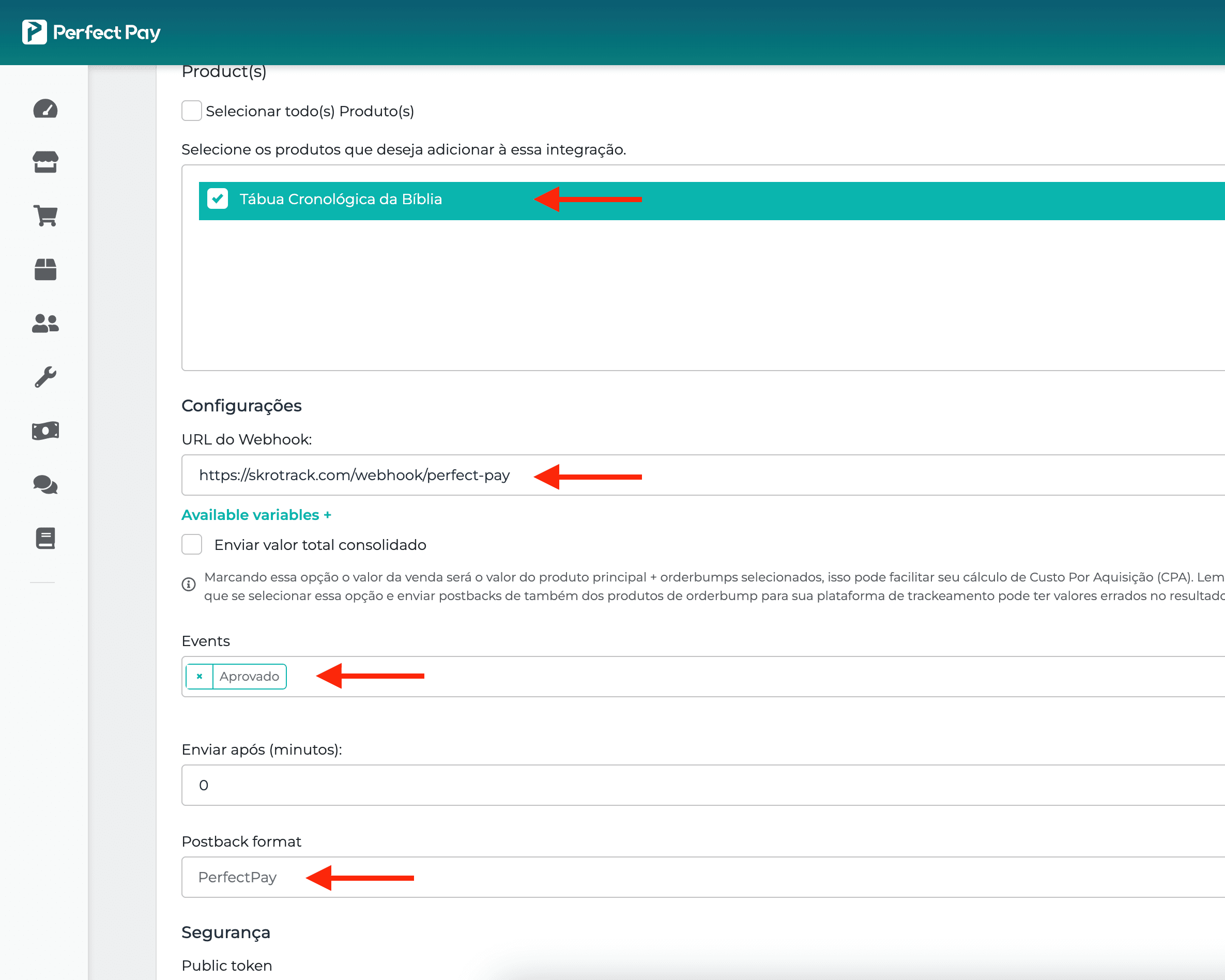Uncheck Tábua Cronológica da Bíblia product
Image resolution: width=1225 pixels, height=980 pixels.
point(218,199)
